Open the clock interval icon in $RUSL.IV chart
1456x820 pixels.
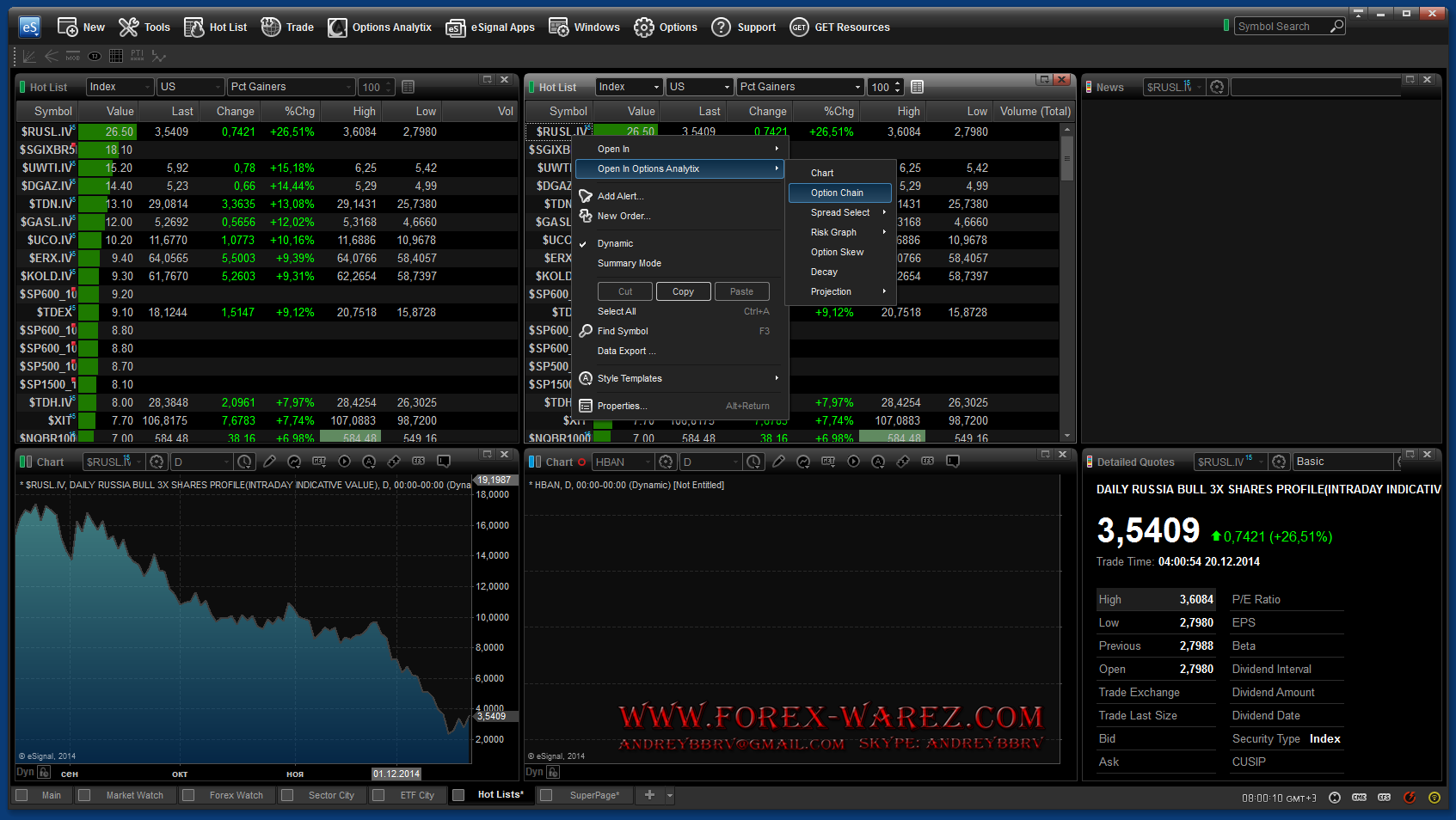point(245,462)
